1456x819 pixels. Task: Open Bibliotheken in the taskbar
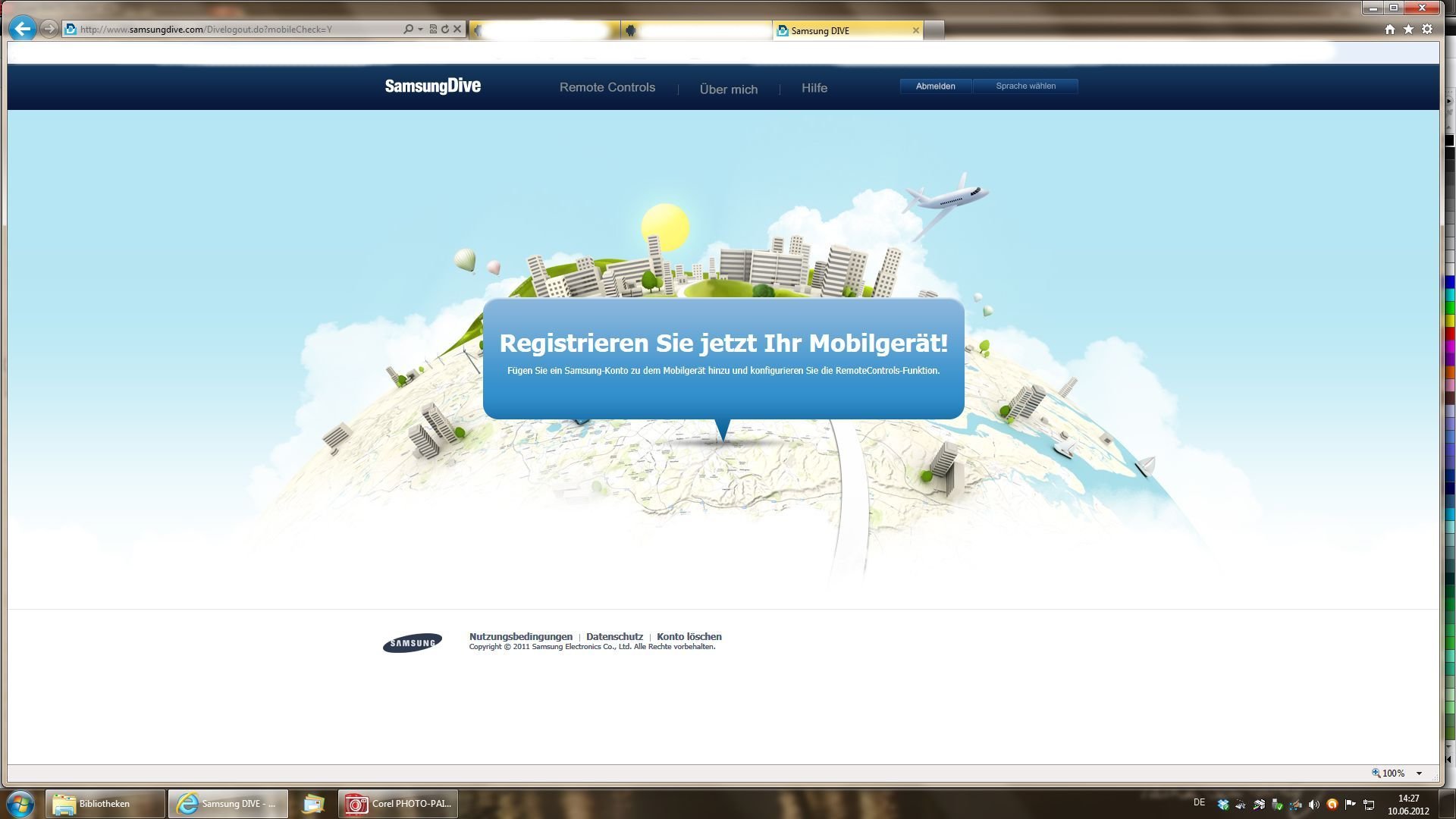[105, 804]
